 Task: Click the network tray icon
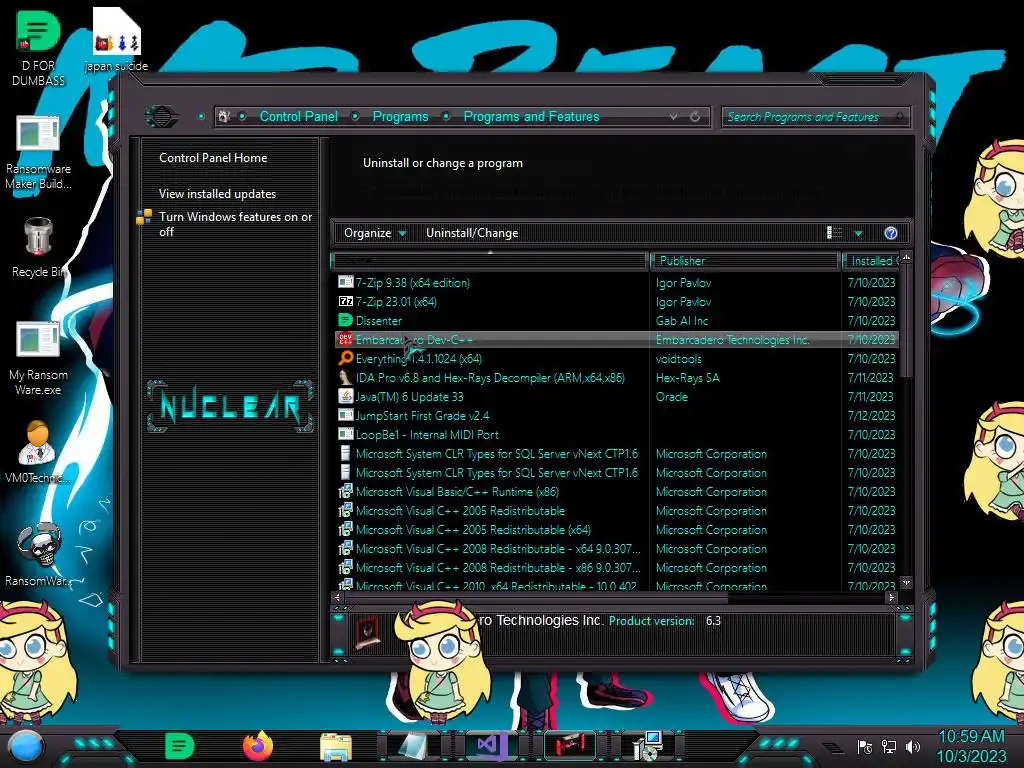point(888,746)
